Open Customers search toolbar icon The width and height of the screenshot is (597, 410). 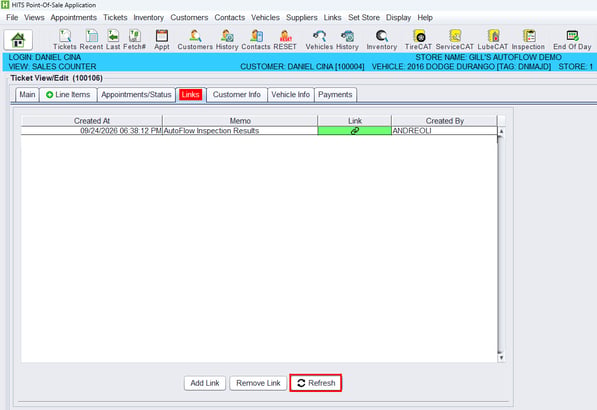click(x=195, y=40)
